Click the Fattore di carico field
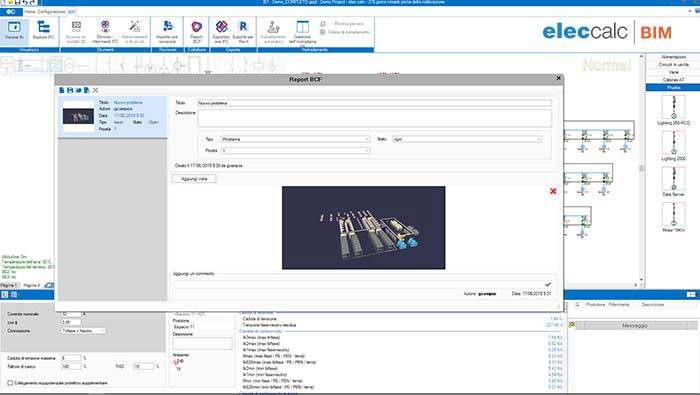Image resolution: width=700 pixels, height=395 pixels. 71,366
